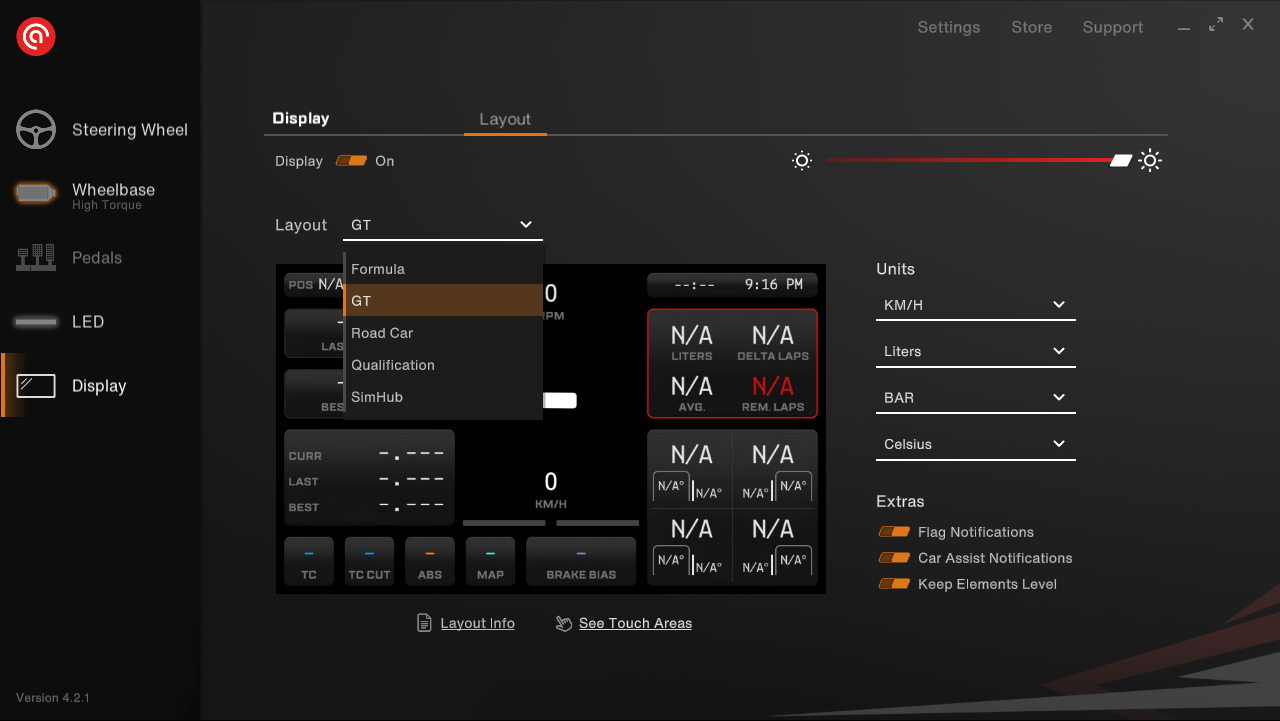Click the LED strip icon

click(x=36, y=322)
